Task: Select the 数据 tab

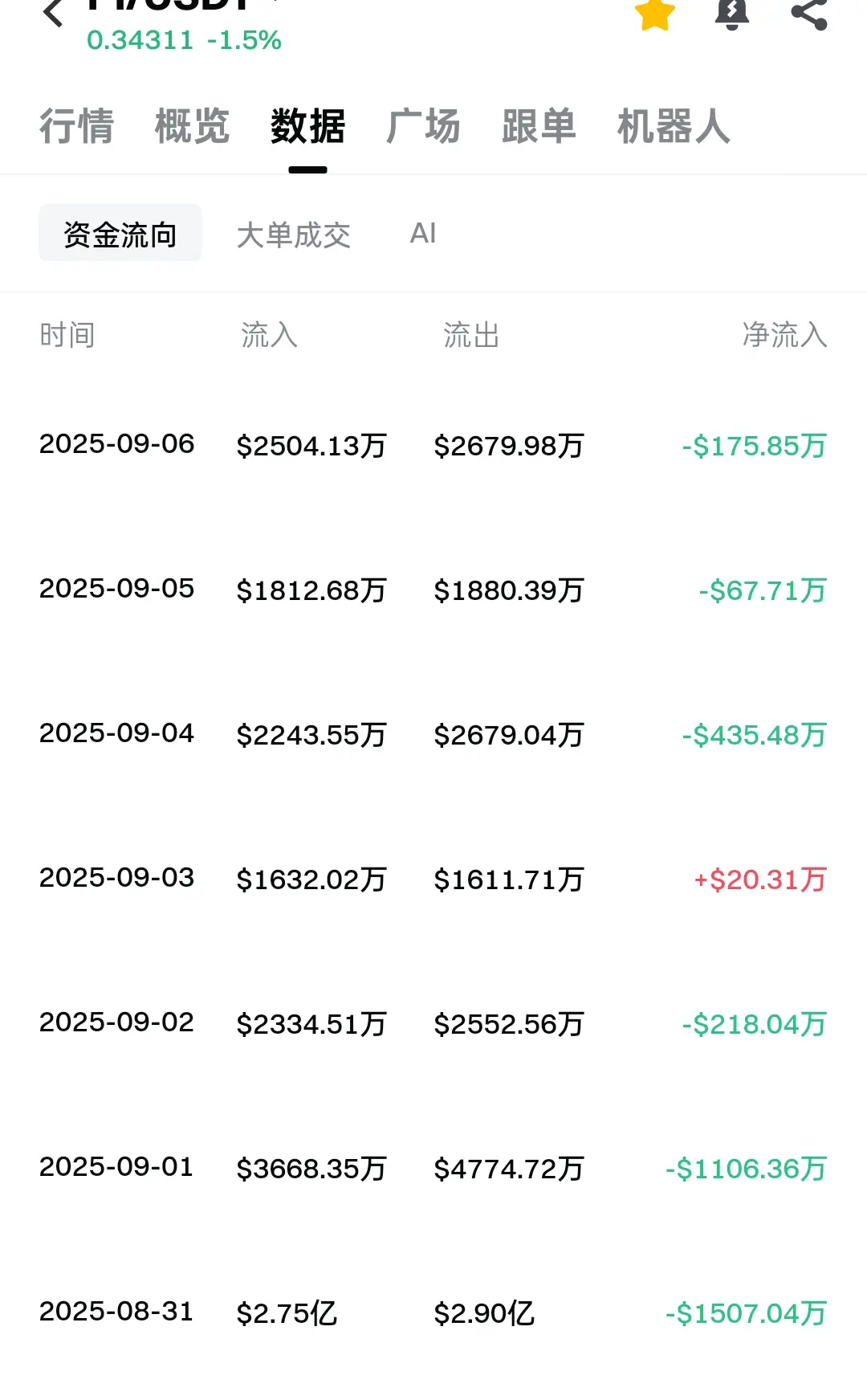Action: pyautogui.click(x=308, y=127)
